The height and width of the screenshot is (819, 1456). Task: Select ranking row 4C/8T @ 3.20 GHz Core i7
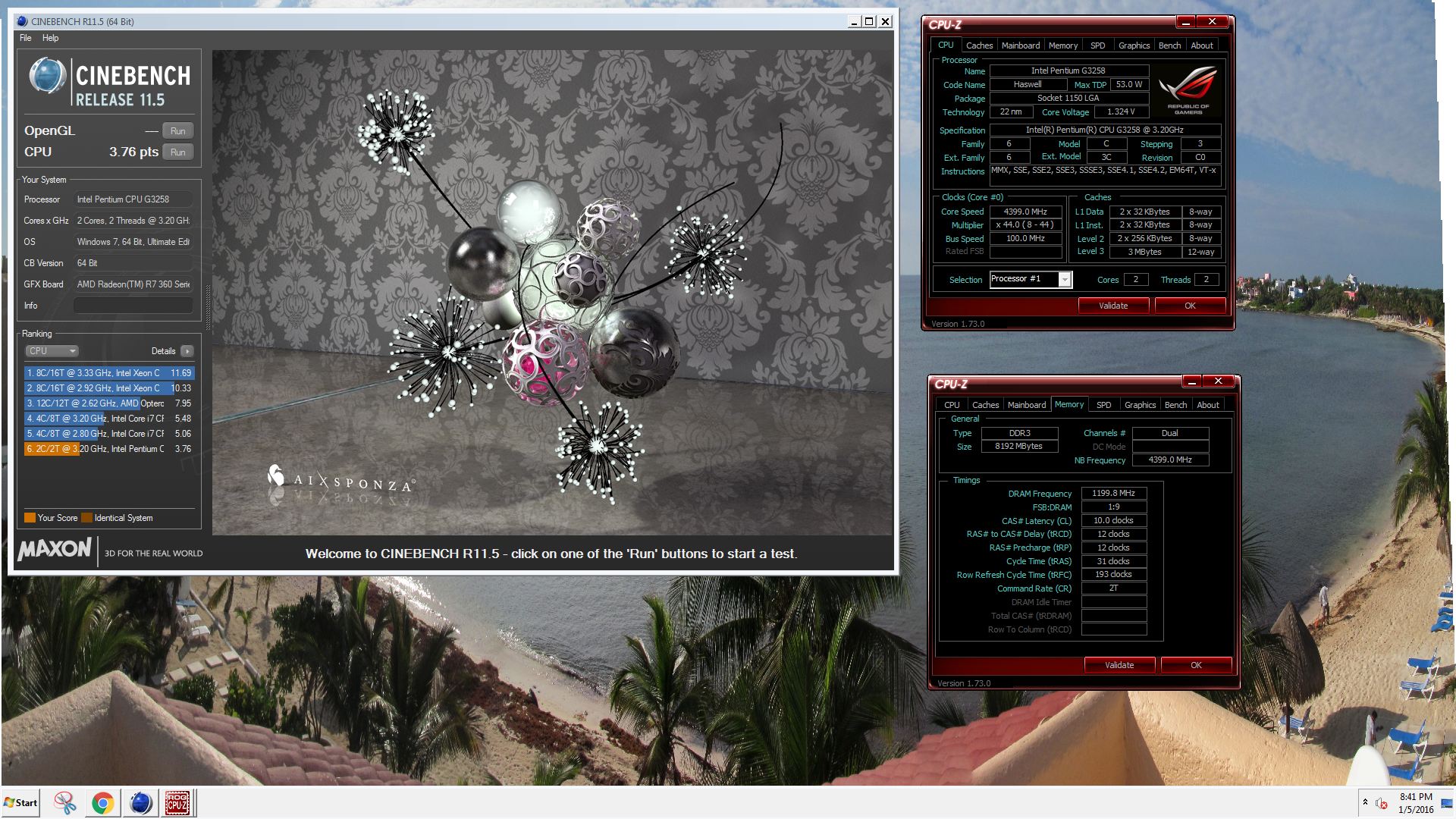point(109,419)
